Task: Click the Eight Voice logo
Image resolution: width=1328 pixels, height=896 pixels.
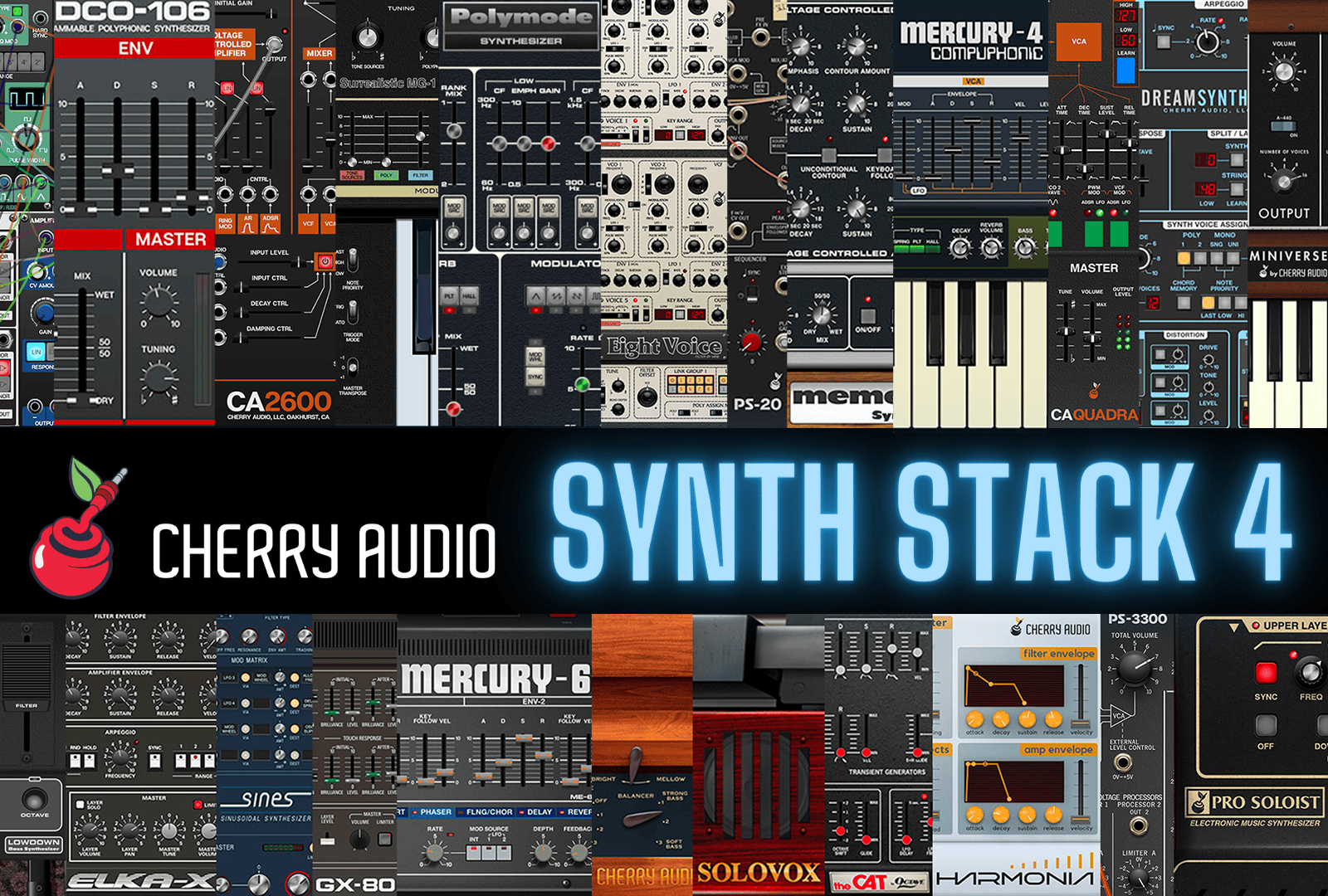Action: [x=664, y=346]
